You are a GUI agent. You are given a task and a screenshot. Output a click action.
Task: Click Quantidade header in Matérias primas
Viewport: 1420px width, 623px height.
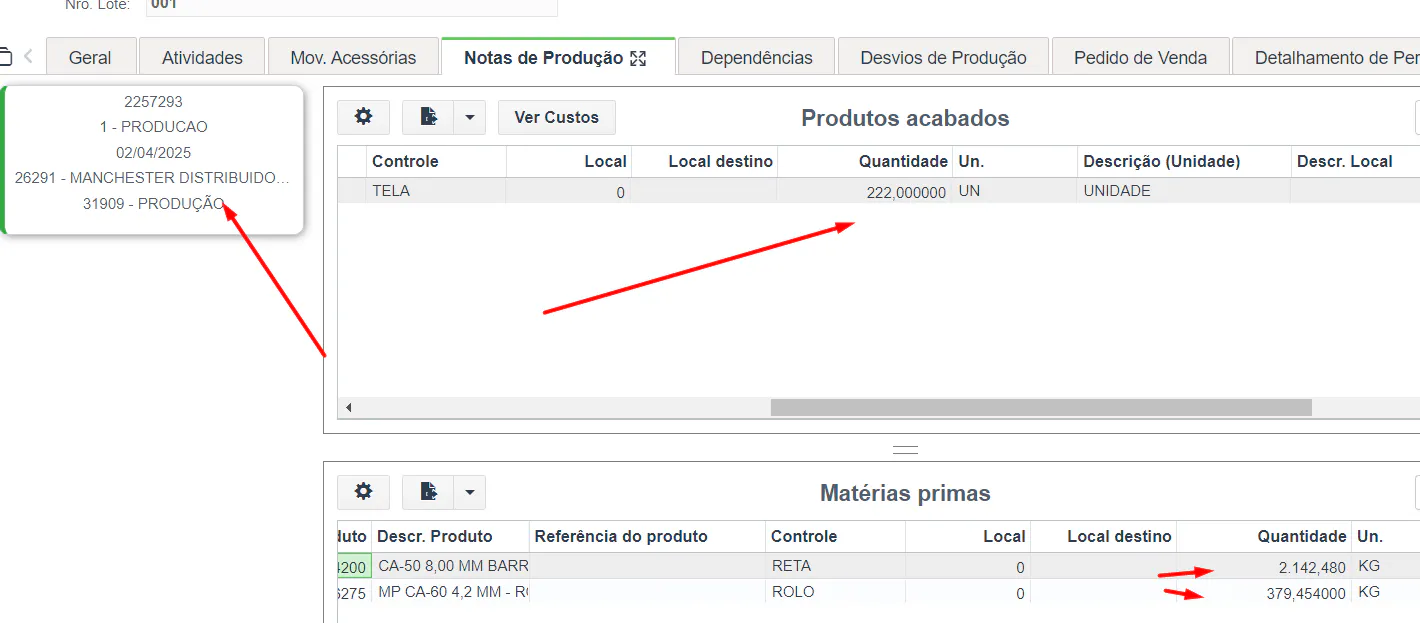coord(1264,536)
